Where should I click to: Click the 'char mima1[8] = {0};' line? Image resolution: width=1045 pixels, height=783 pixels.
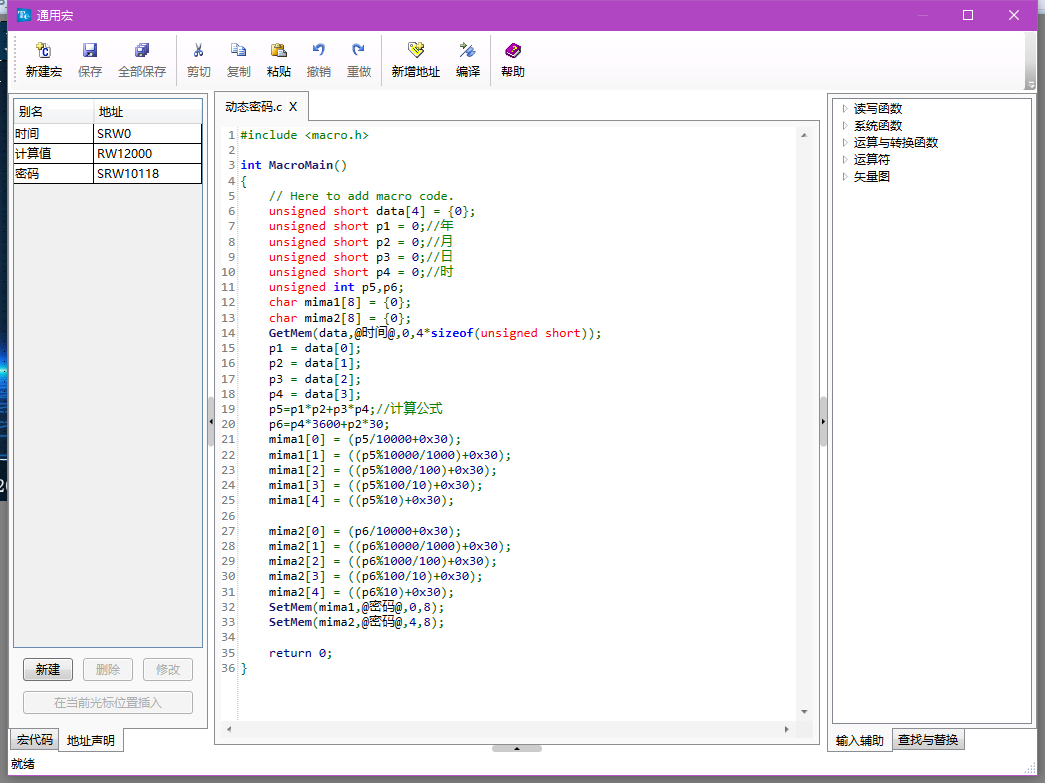pos(340,303)
